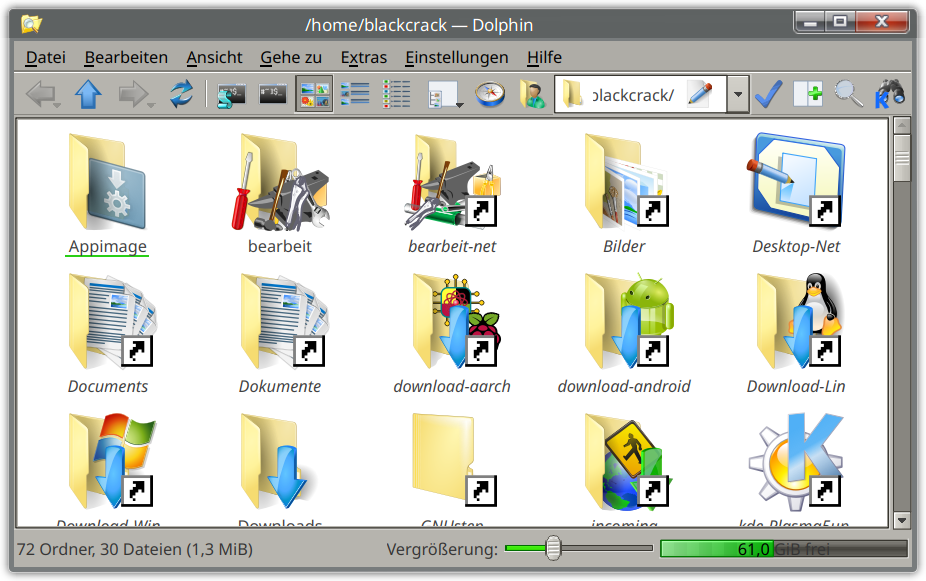Open the plain terminal icon in toolbar

pyautogui.click(x=273, y=94)
